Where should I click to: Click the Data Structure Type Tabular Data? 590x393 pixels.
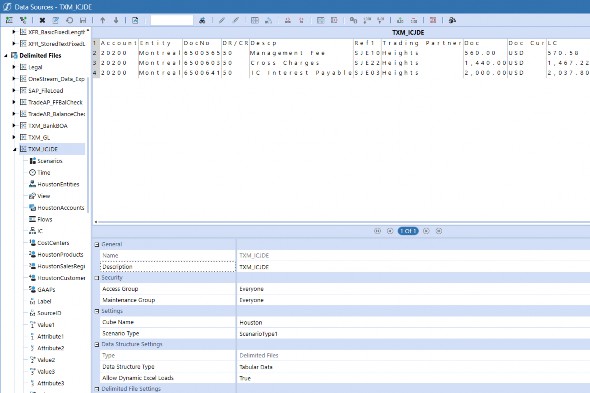[256, 367]
